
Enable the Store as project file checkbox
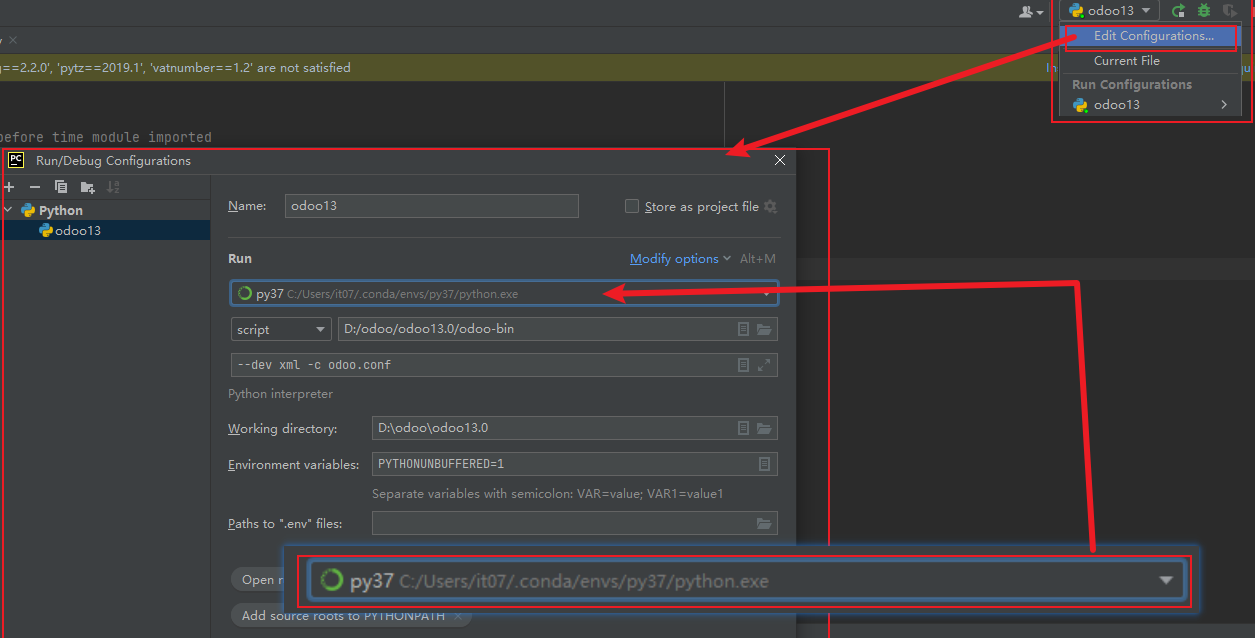pyautogui.click(x=632, y=206)
